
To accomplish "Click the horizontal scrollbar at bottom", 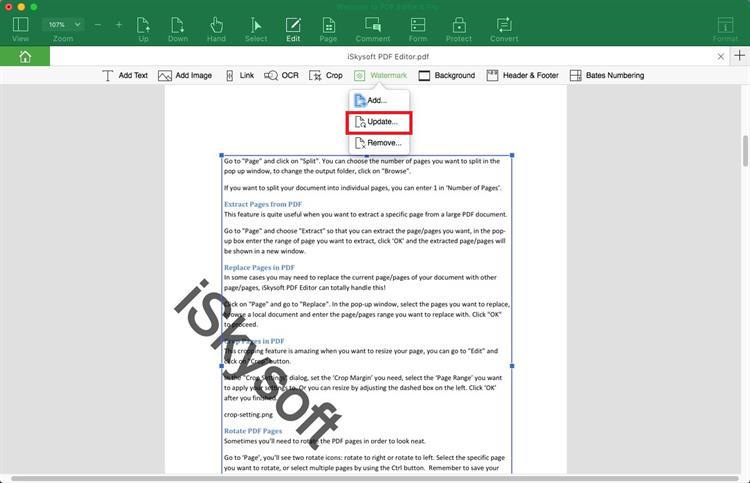I will point(375,478).
